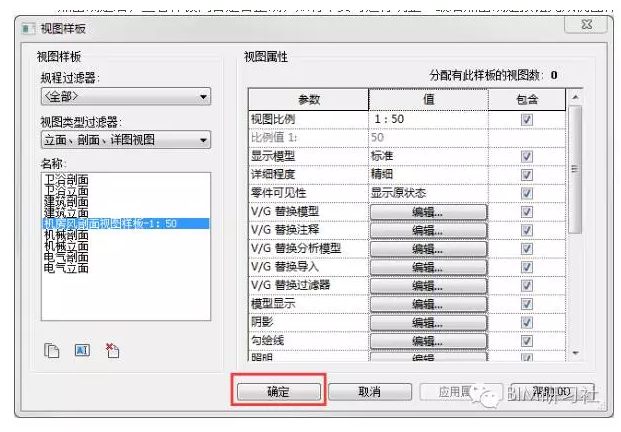Click the 确定 button
621x432 pixels.
tap(277, 391)
